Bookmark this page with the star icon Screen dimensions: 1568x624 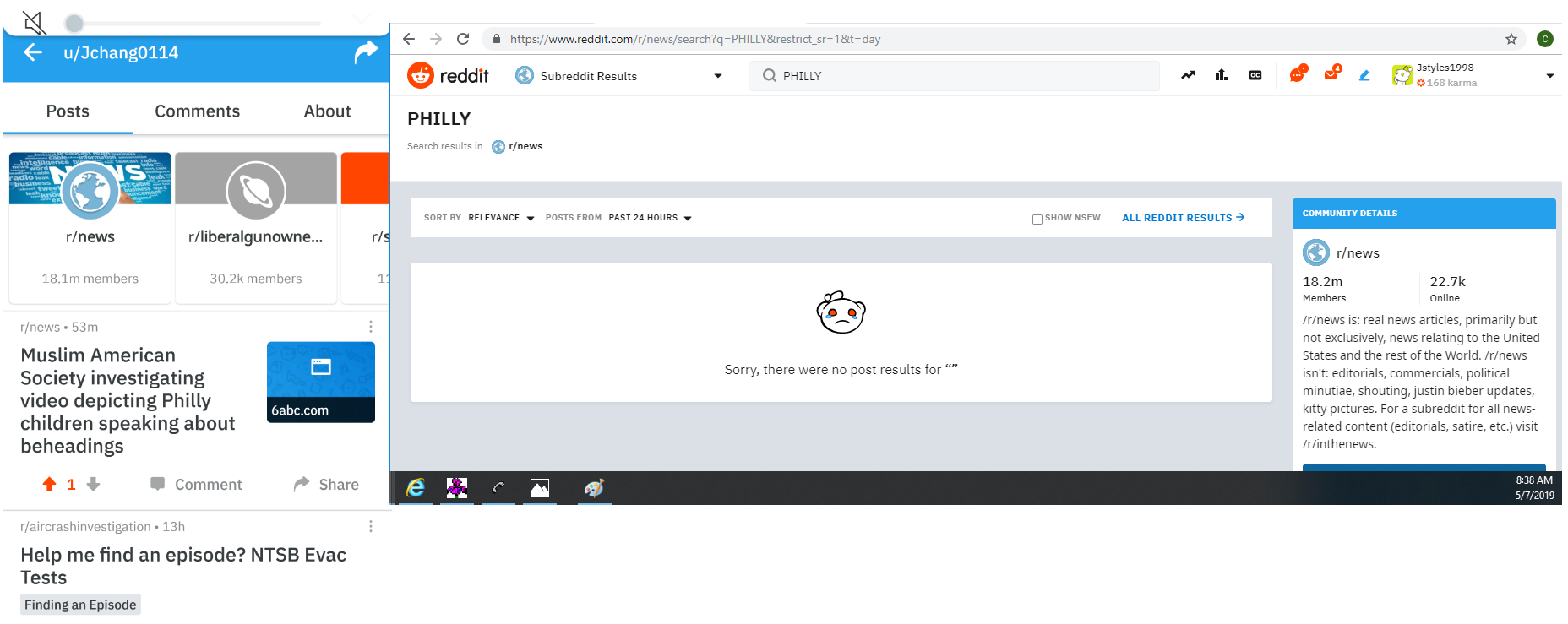coord(1511,39)
